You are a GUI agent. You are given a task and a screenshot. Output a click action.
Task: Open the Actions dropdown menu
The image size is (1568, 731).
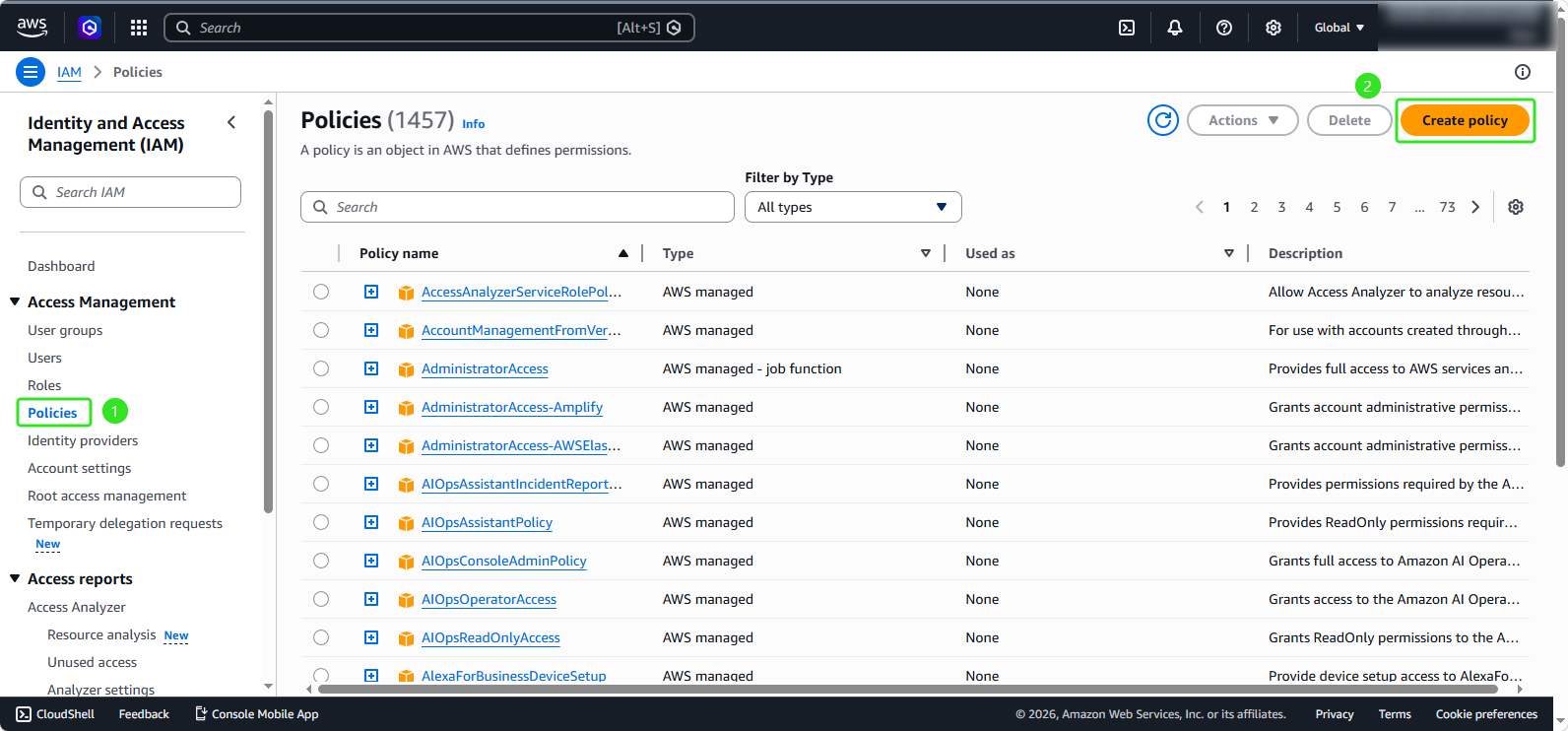click(1243, 120)
